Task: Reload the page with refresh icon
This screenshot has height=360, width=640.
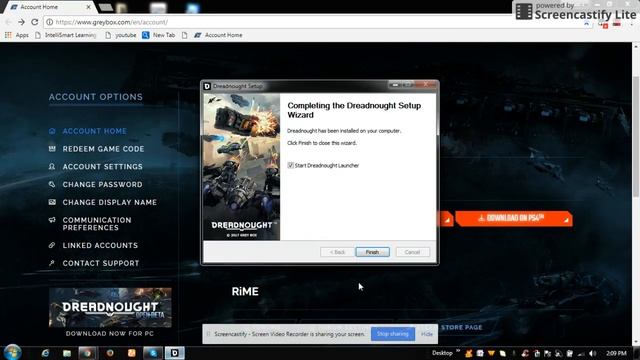Action: 35,22
